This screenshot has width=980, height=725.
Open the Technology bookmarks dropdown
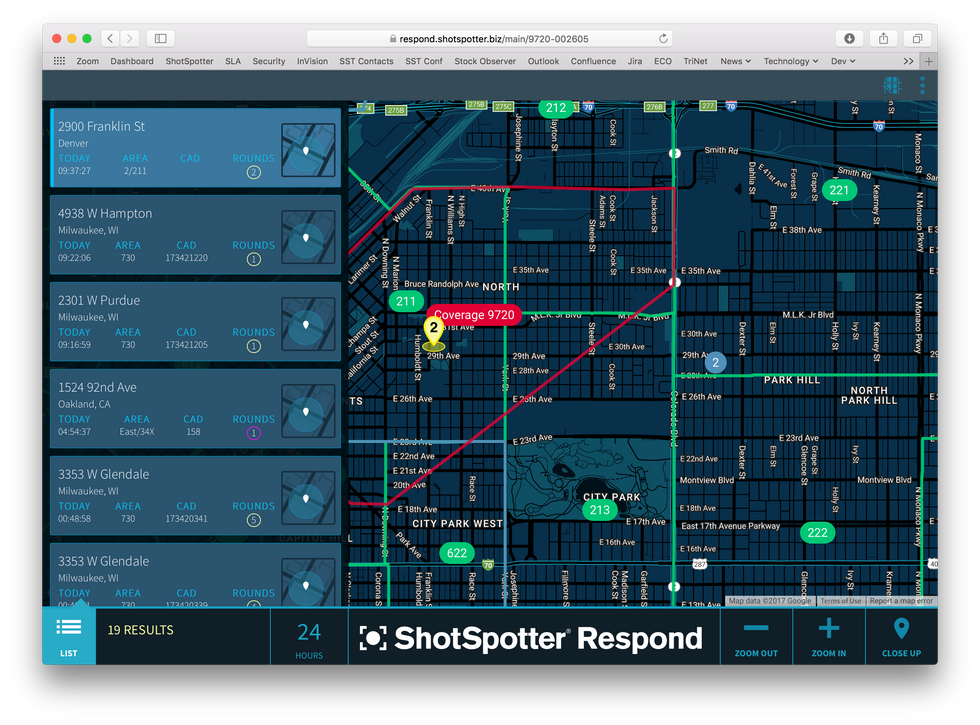(x=791, y=61)
